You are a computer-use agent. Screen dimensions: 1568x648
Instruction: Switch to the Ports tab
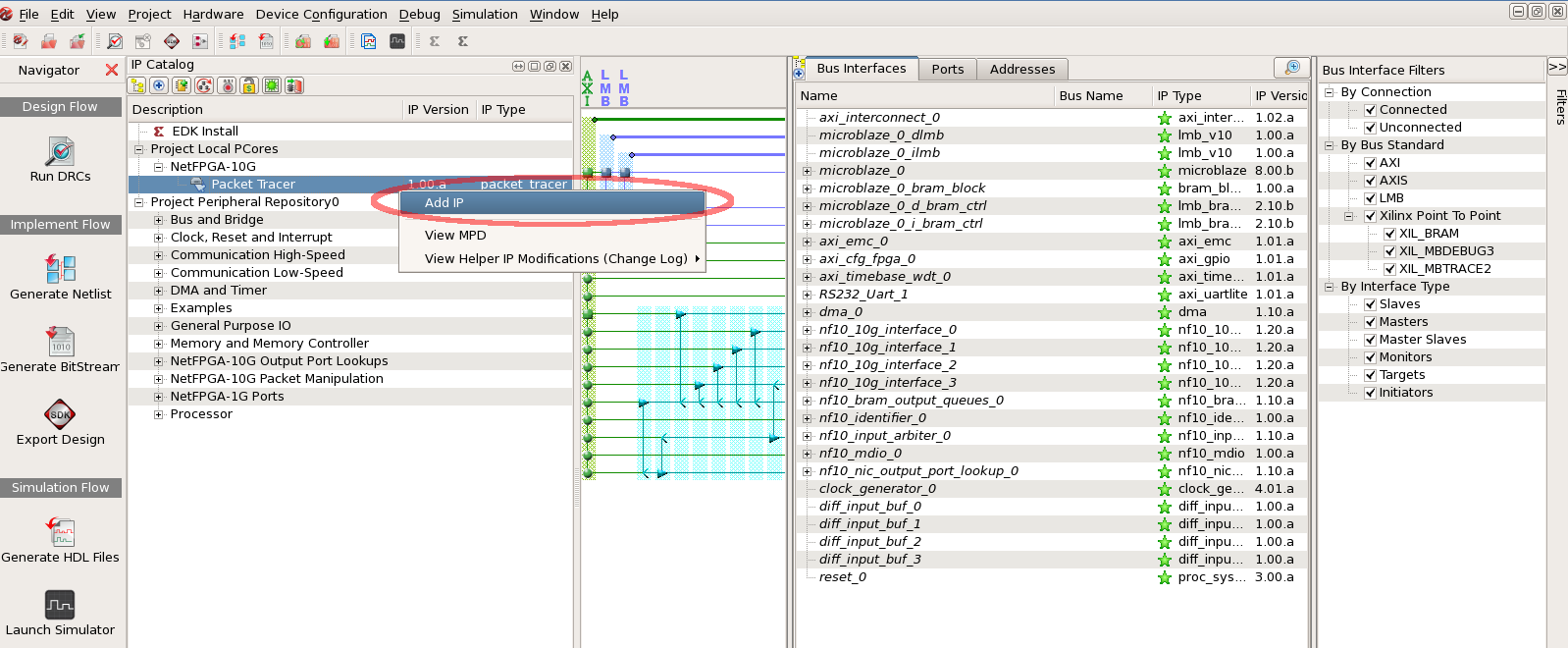coord(947,69)
